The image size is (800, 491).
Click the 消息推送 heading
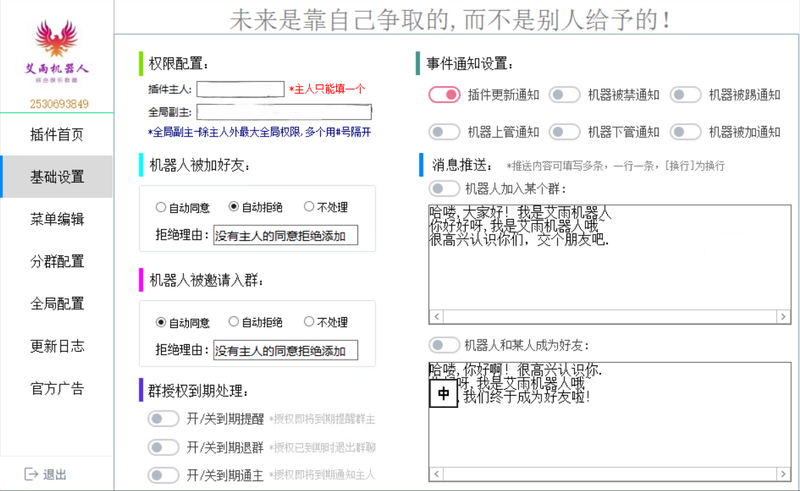pos(462,165)
